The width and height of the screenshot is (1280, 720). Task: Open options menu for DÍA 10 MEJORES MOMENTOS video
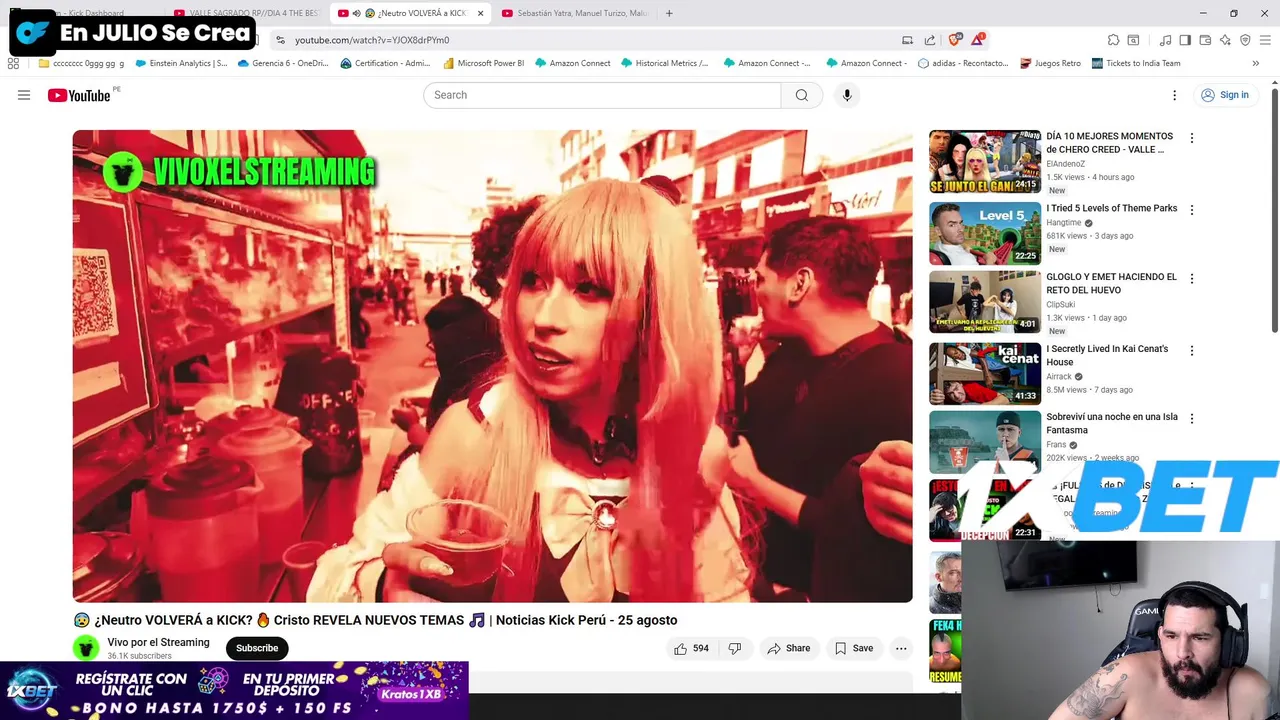pos(1191,138)
